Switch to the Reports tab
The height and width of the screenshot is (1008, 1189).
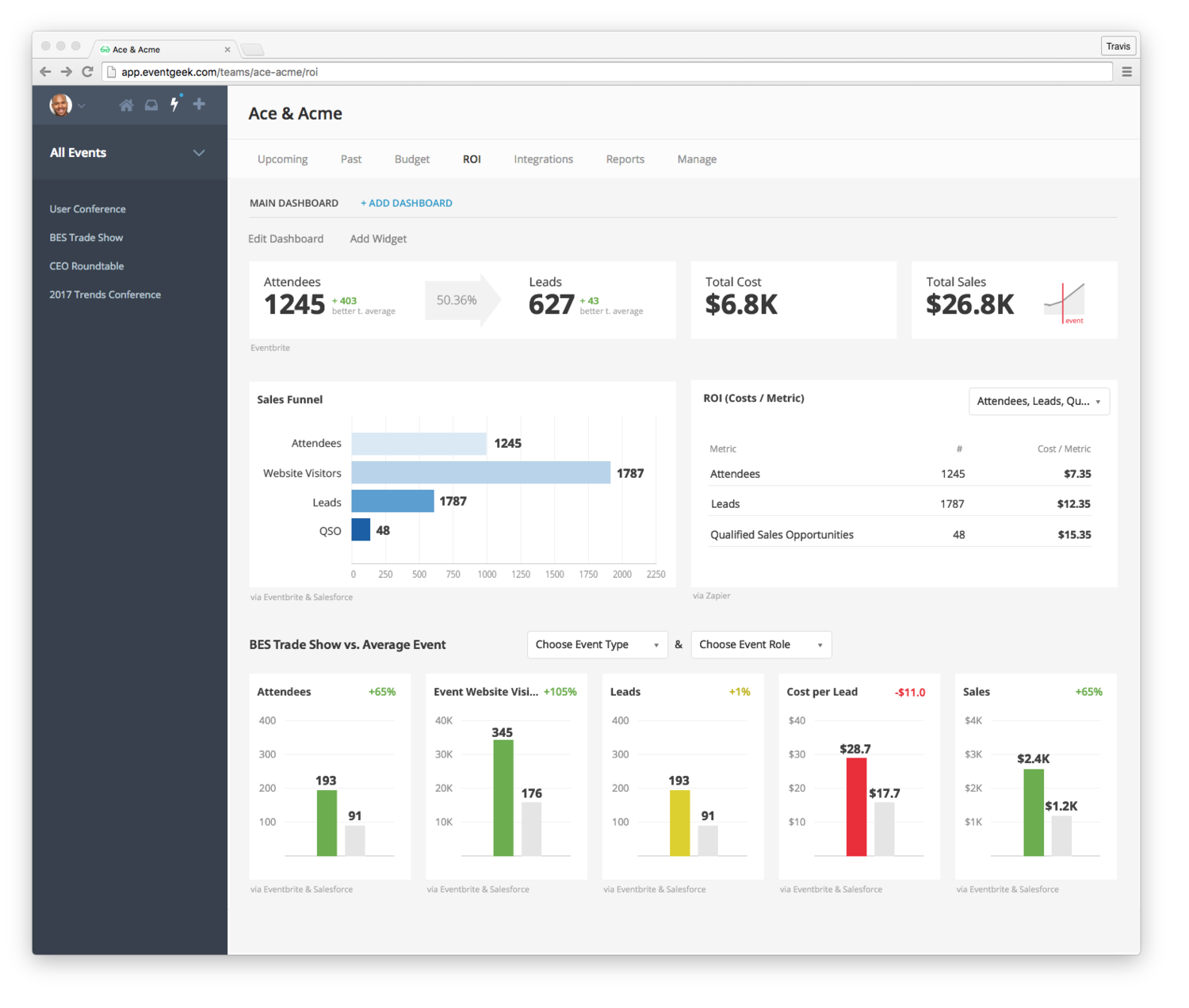pyautogui.click(x=625, y=158)
